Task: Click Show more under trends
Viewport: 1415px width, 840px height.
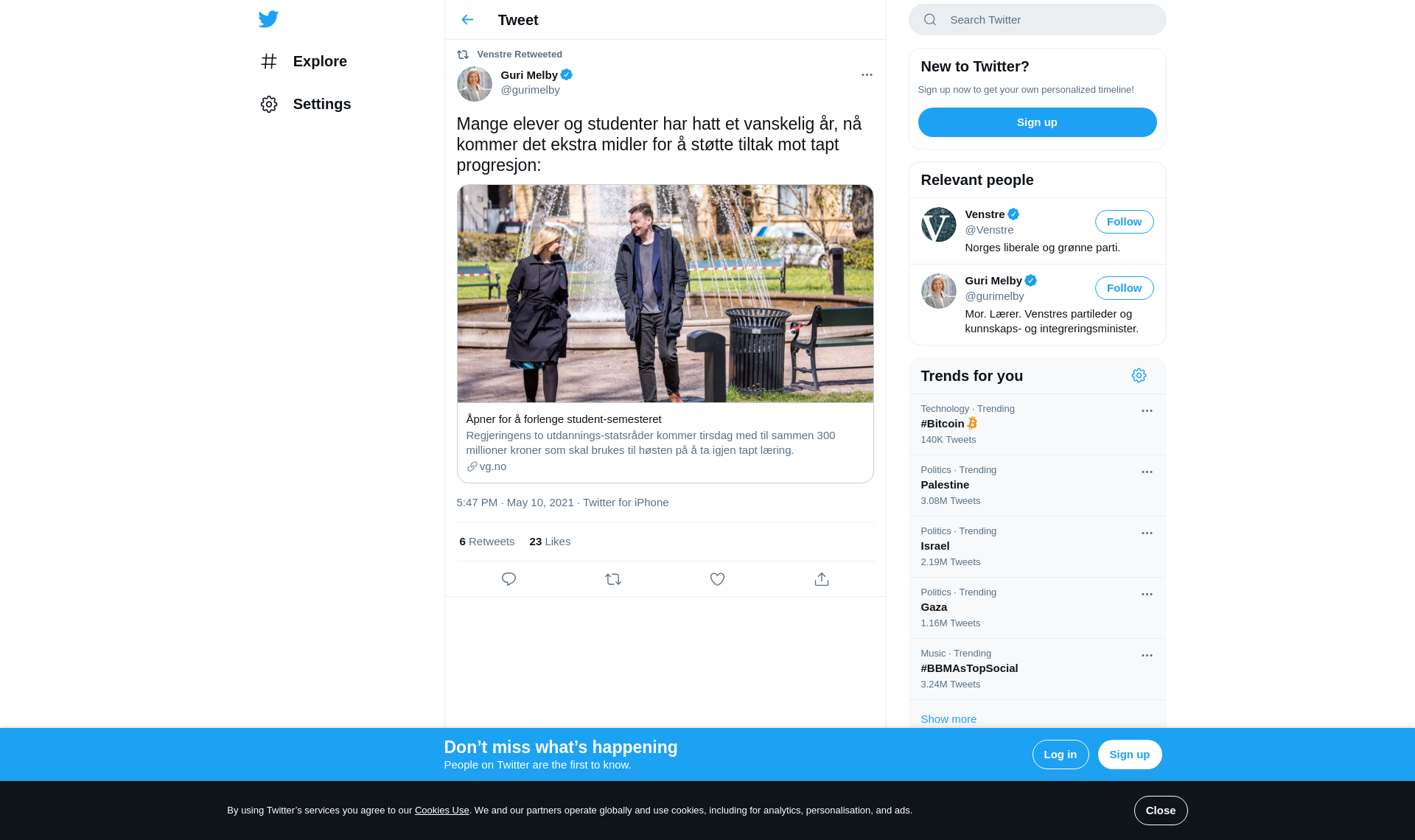Action: [948, 719]
